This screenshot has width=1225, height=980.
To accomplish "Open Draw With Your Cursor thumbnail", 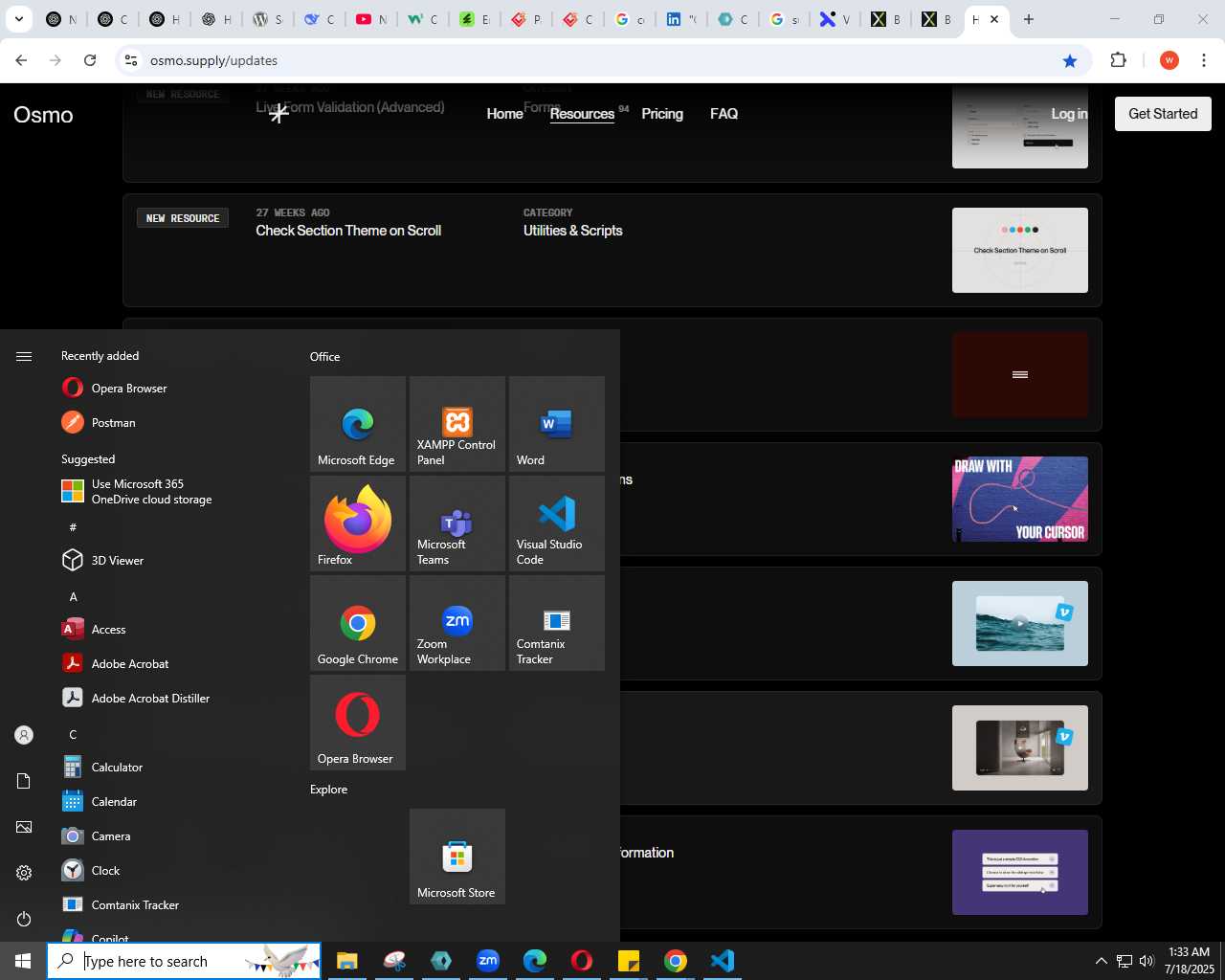I will click(x=1020, y=499).
